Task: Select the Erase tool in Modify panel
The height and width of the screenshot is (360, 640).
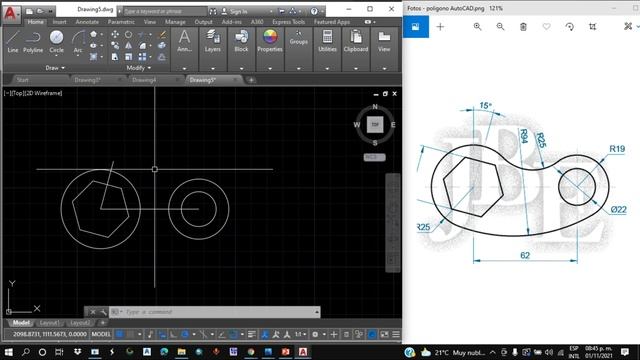Action: coord(162,35)
